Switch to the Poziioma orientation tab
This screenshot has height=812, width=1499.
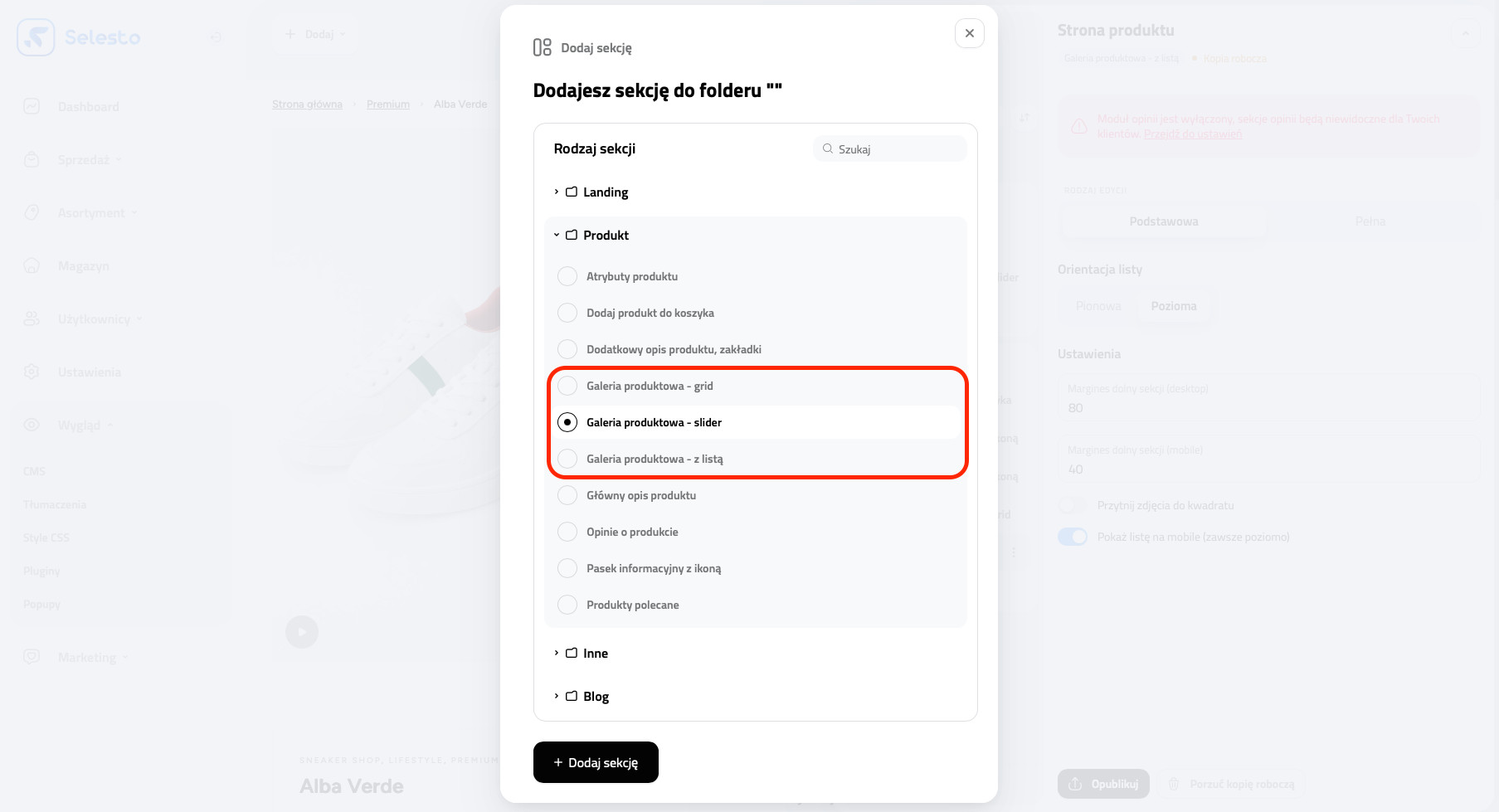coord(1173,306)
